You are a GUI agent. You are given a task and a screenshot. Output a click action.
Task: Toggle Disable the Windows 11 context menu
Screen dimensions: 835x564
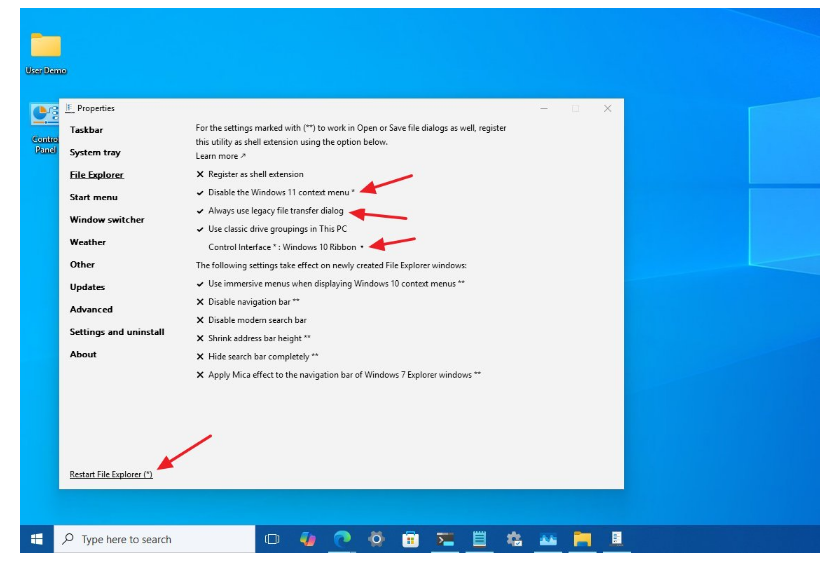[277, 192]
